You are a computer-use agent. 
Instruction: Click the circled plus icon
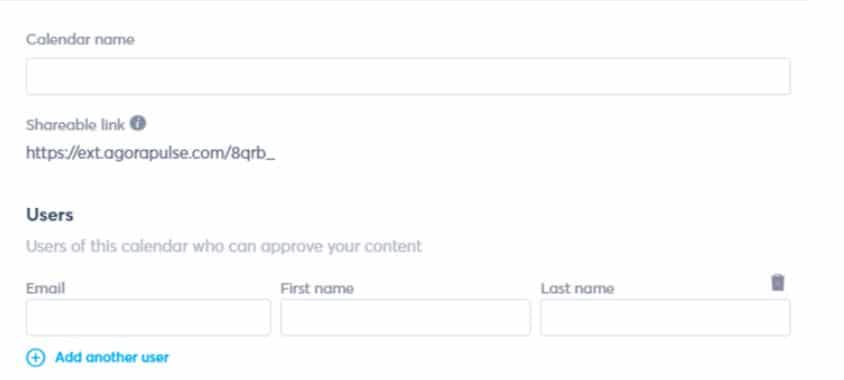pyautogui.click(x=36, y=357)
